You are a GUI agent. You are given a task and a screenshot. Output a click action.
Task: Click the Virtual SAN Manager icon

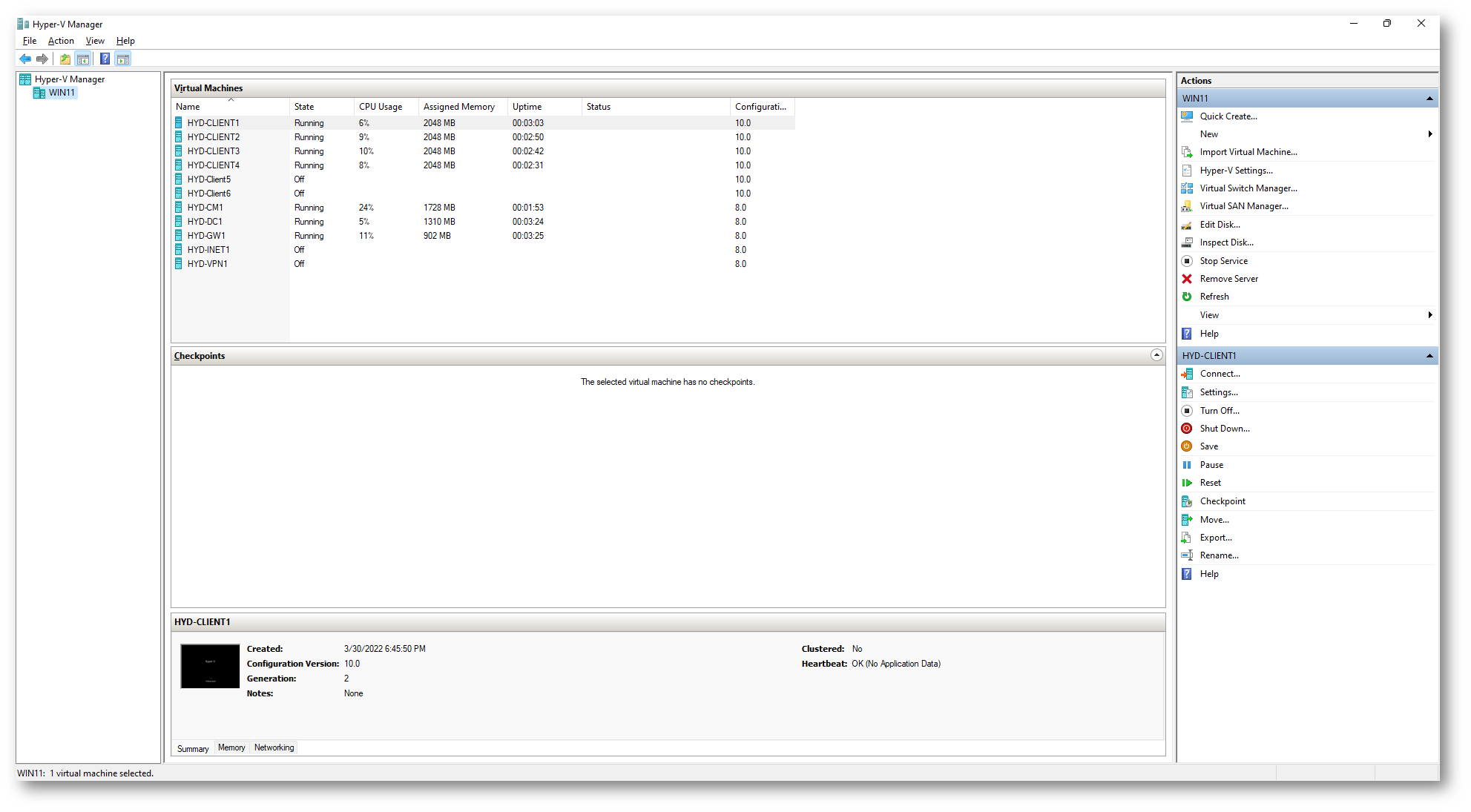(1187, 206)
